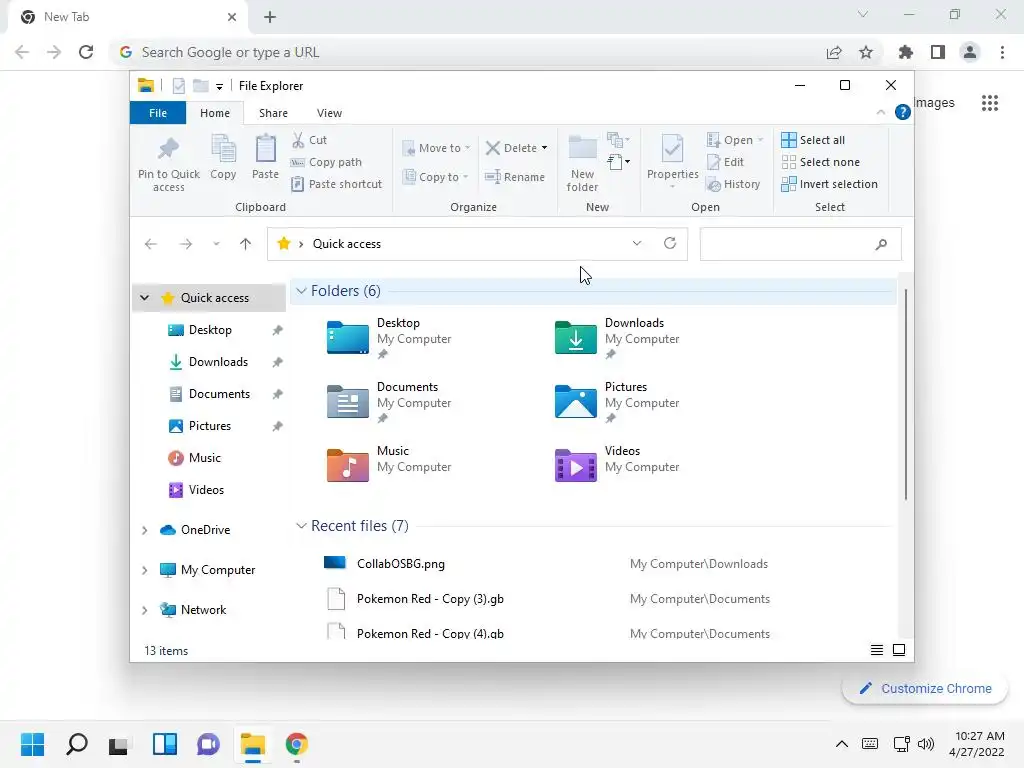Click Select none in ribbon
1024x768 pixels.
pos(820,162)
